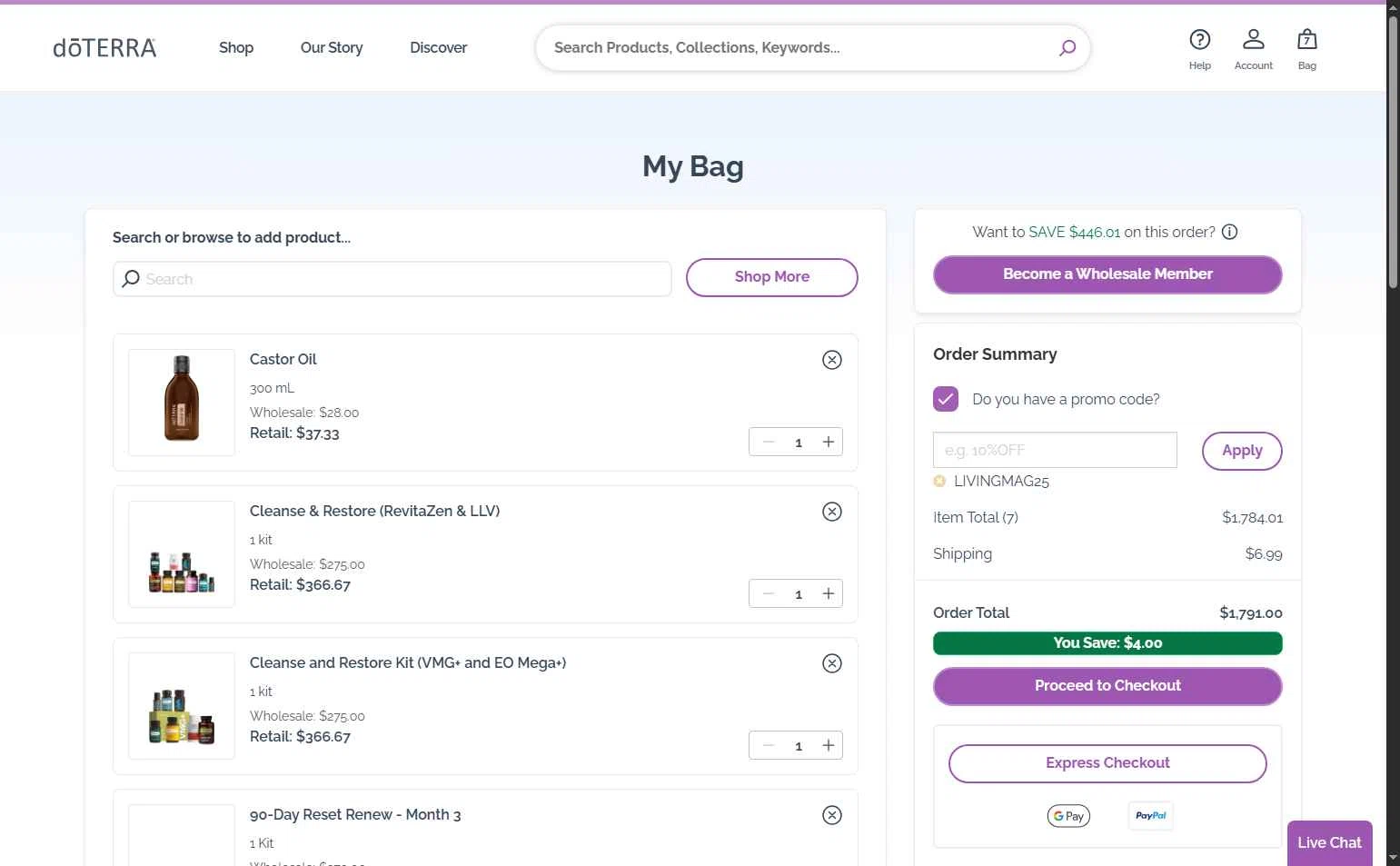This screenshot has height=866, width=1400.
Task: Decrease Cleanse & Restore (RevitaZen & LLV) quantity
Action: point(769,593)
